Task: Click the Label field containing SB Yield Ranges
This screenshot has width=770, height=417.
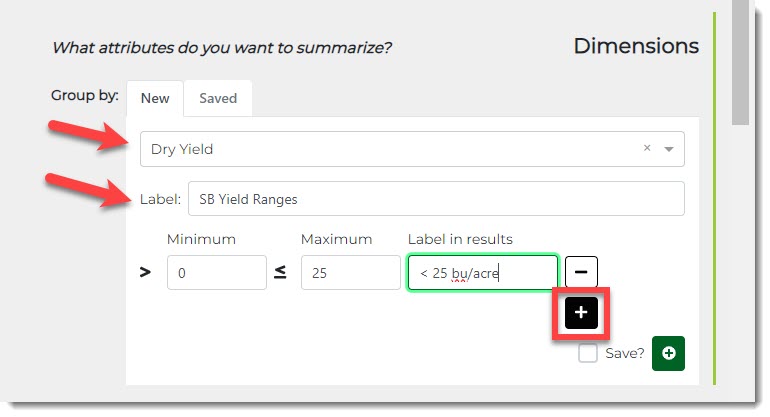Action: pyautogui.click(x=436, y=198)
